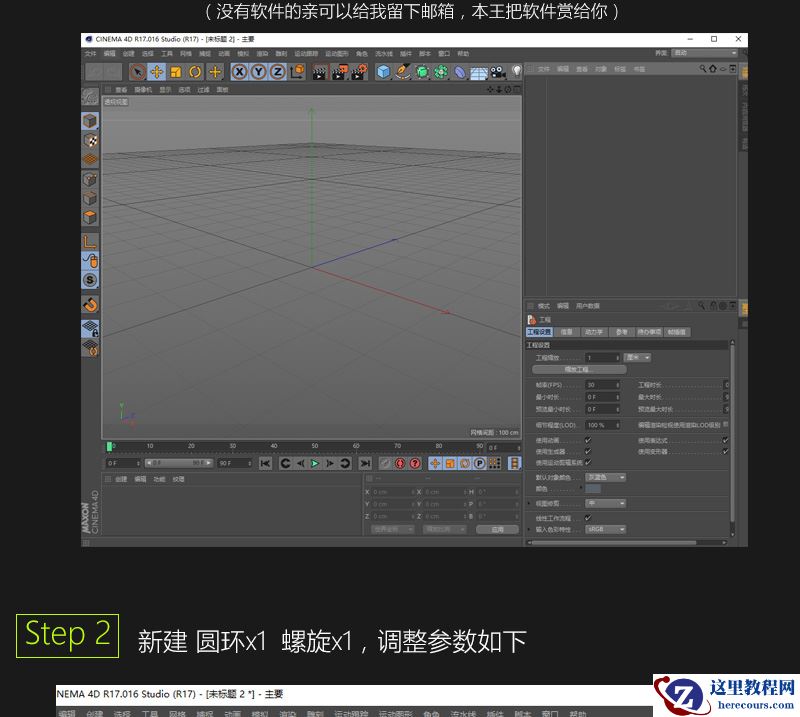Select the Pen spline tool icon
This screenshot has height=717, width=800.
point(402,70)
